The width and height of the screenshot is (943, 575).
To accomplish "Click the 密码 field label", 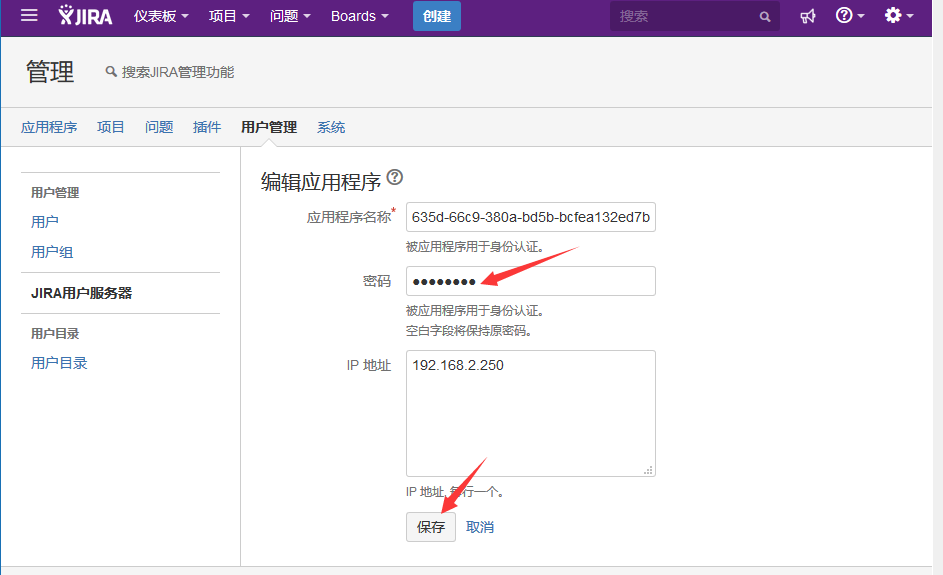I will pos(377,281).
